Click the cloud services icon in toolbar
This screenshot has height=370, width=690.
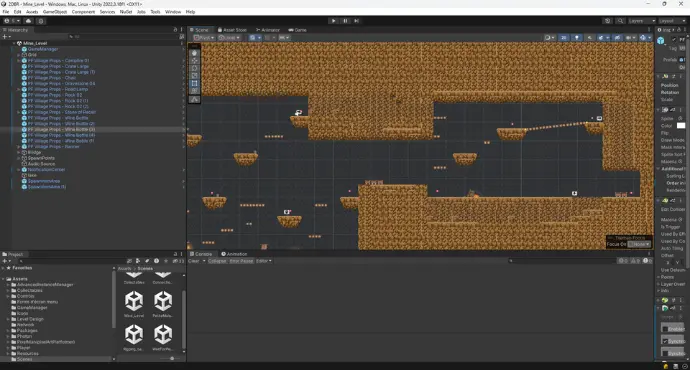pyautogui.click(x=29, y=21)
